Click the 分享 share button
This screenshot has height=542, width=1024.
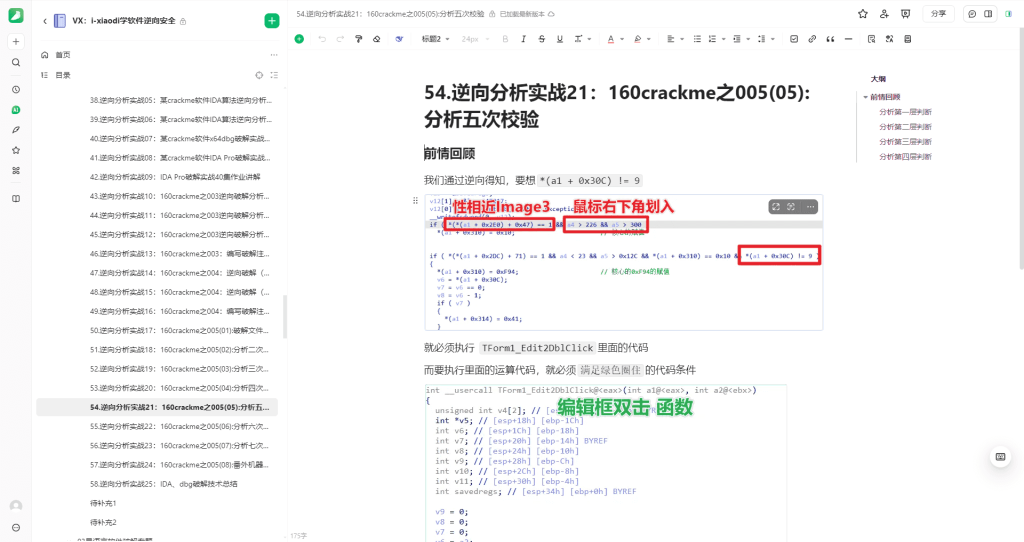937,14
